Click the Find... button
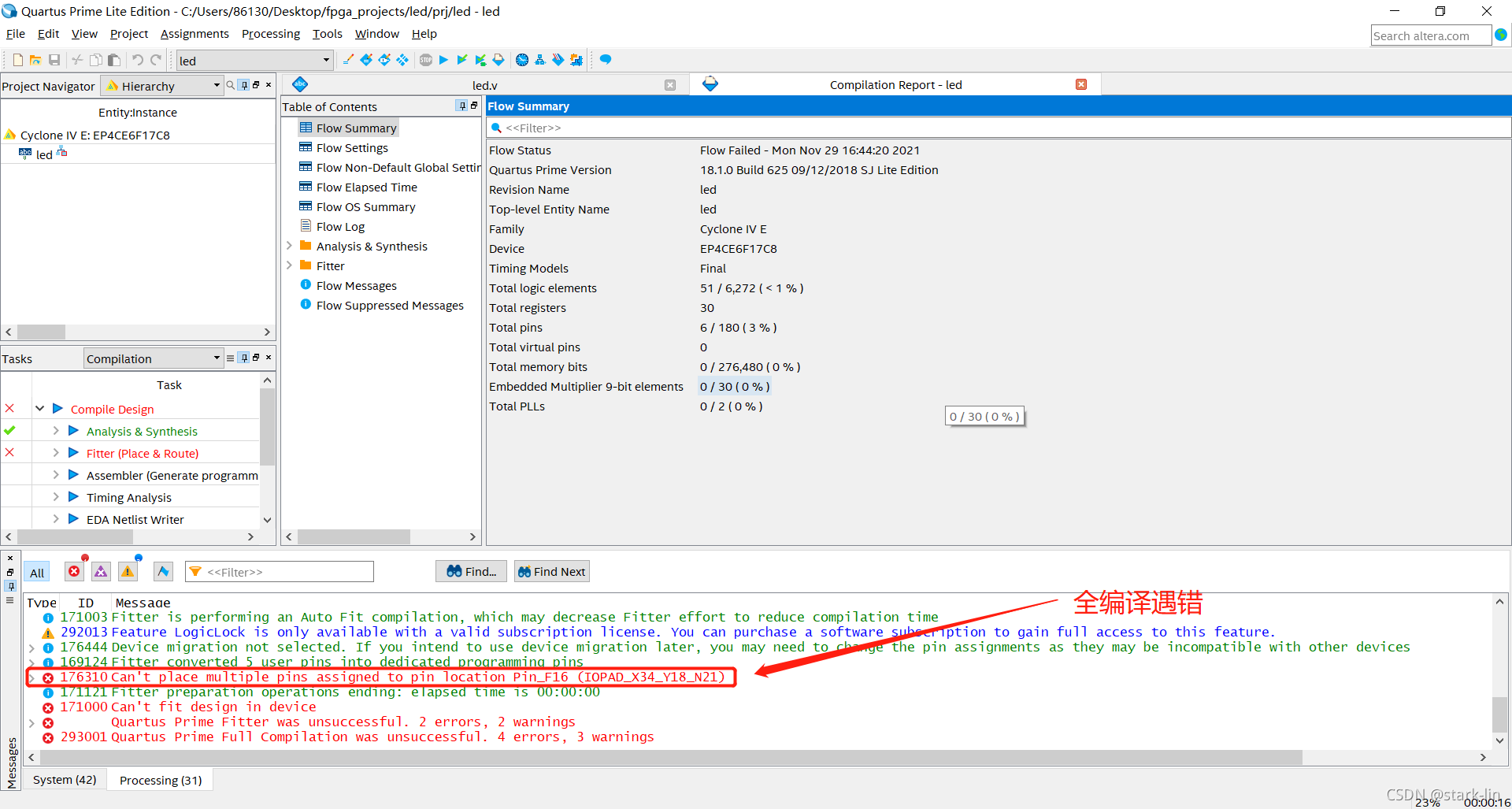Viewport: 1512px width, 809px height. point(472,571)
